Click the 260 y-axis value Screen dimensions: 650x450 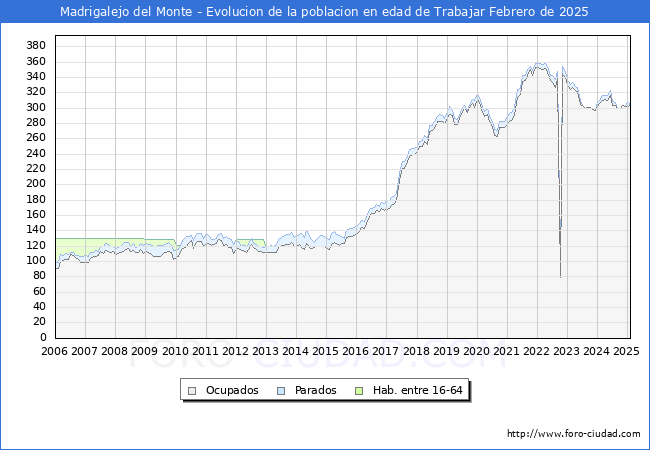click(x=36, y=138)
